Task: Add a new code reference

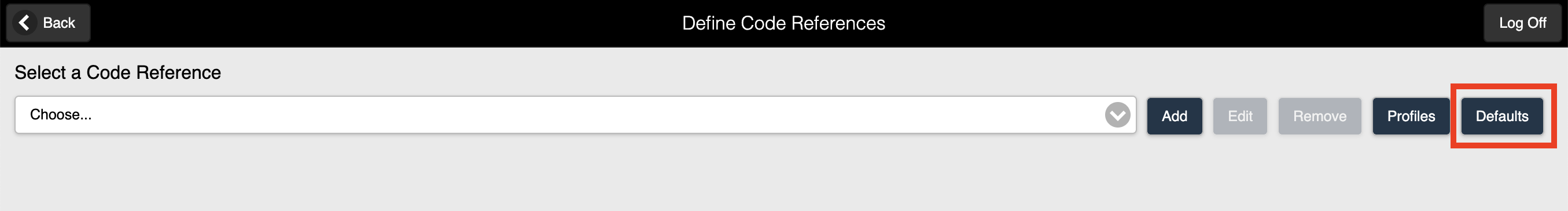Action: coord(1174,116)
